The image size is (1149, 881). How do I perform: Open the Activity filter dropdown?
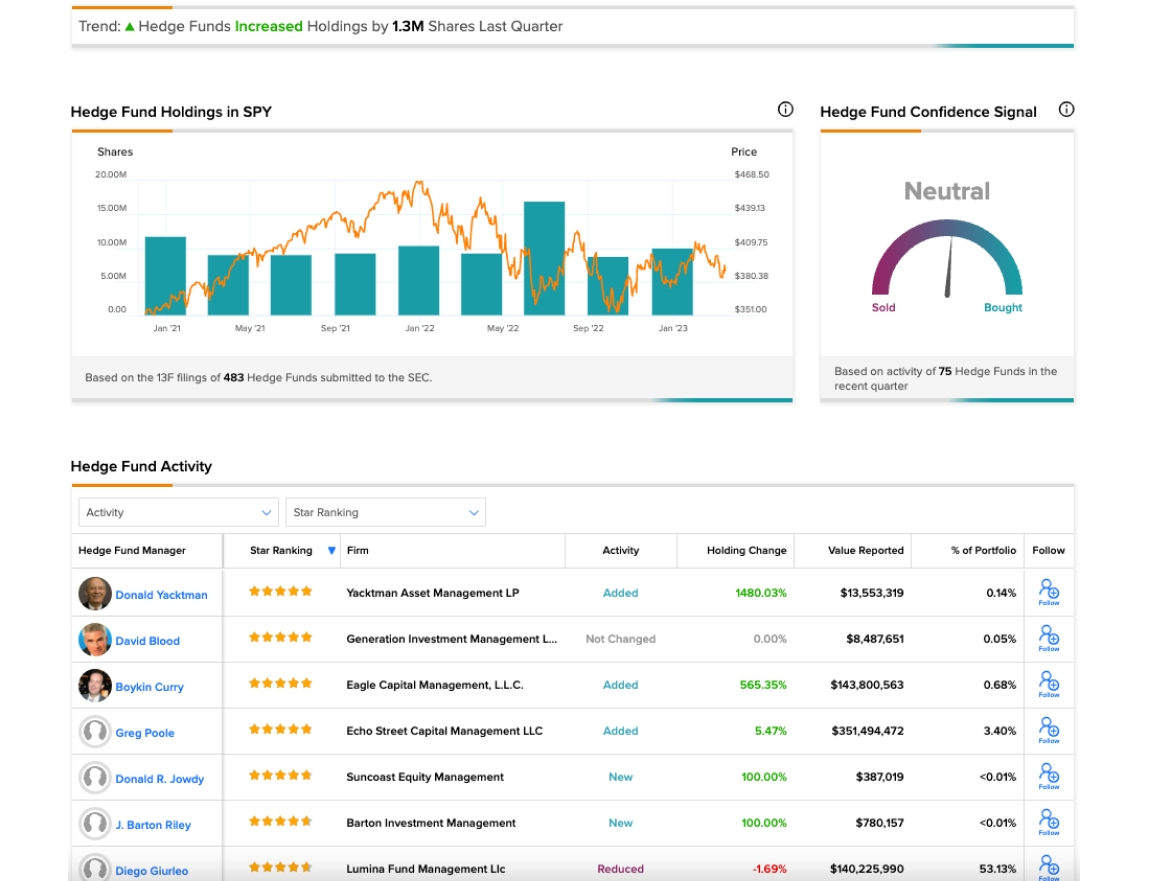[179, 512]
